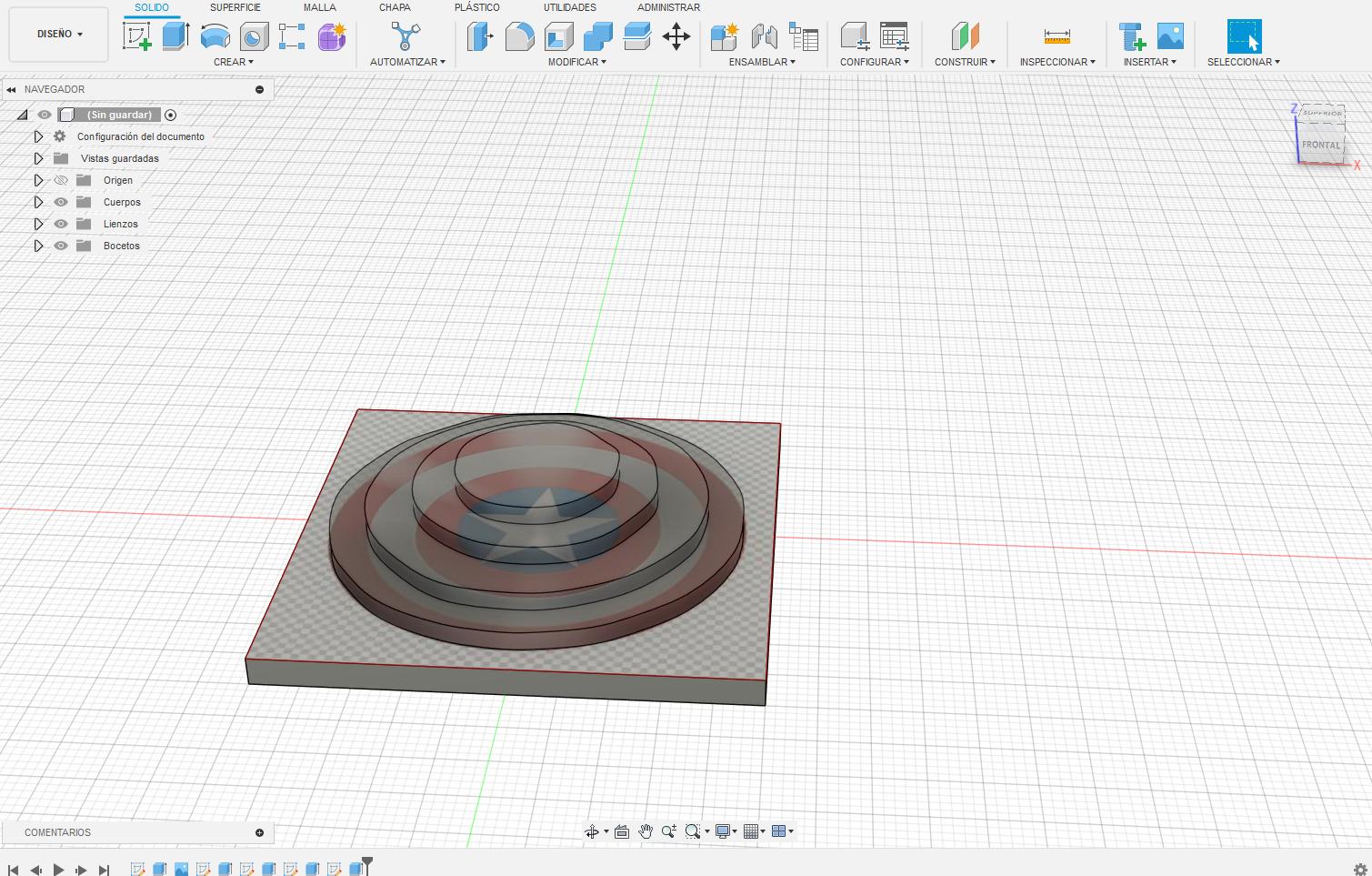Jump to timeline end
Viewport: 1372px width, 876px height.
pyautogui.click(x=104, y=870)
